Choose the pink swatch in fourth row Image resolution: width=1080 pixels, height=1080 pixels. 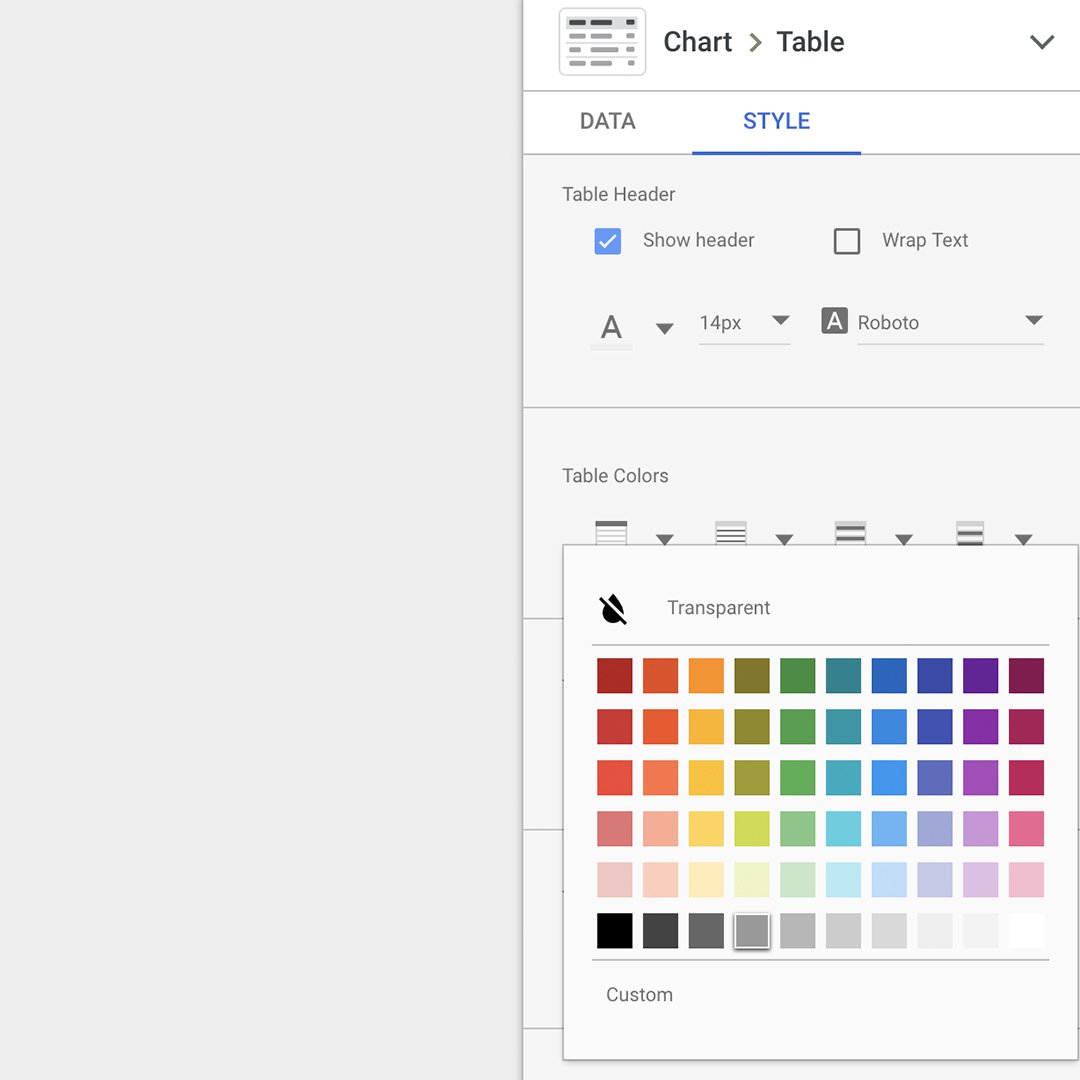point(1026,829)
